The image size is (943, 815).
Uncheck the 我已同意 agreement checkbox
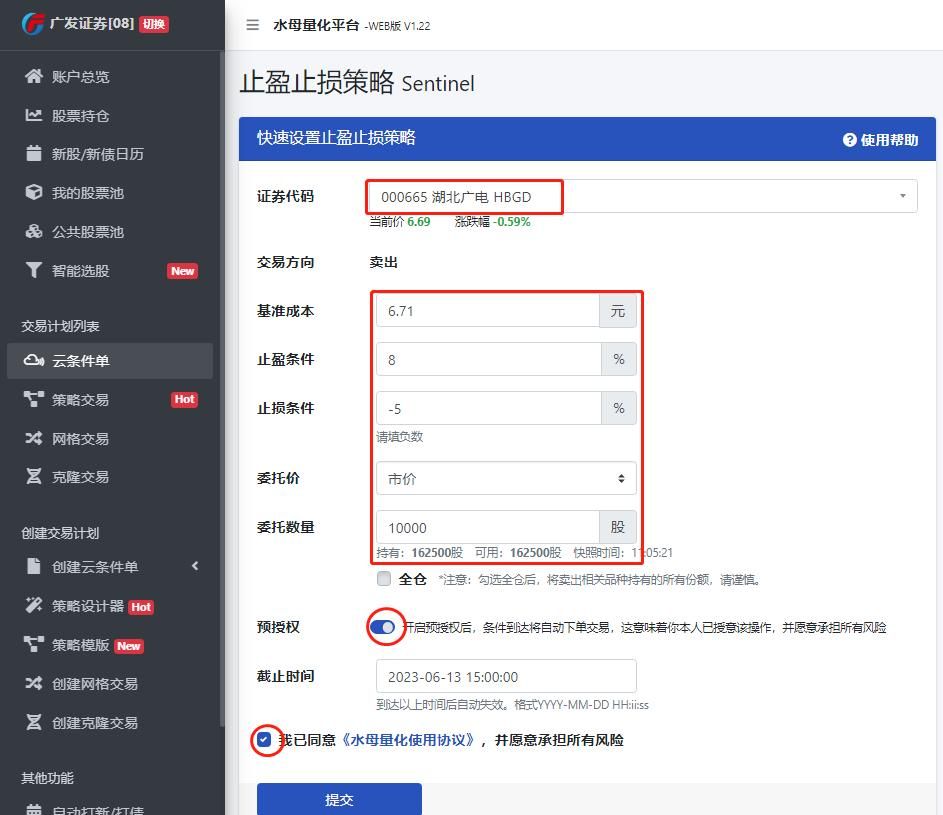pos(265,740)
